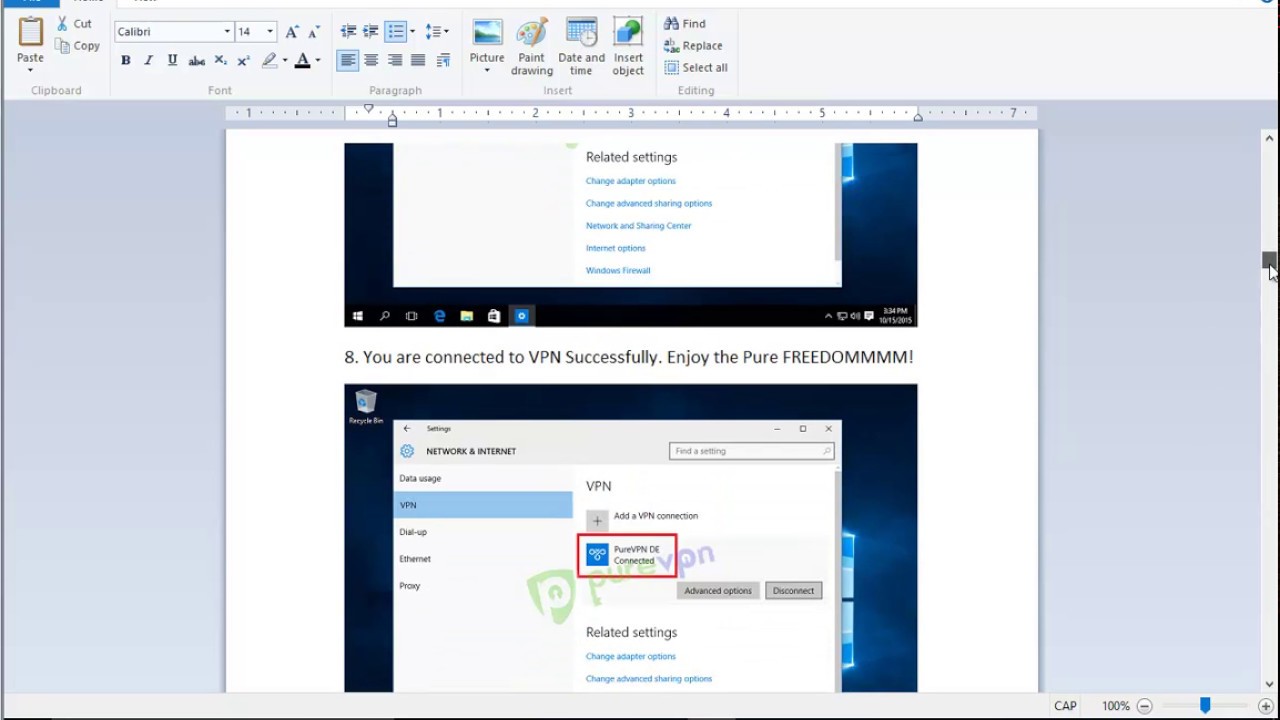The image size is (1280, 720).
Task: Grow the font size
Action: [292, 32]
